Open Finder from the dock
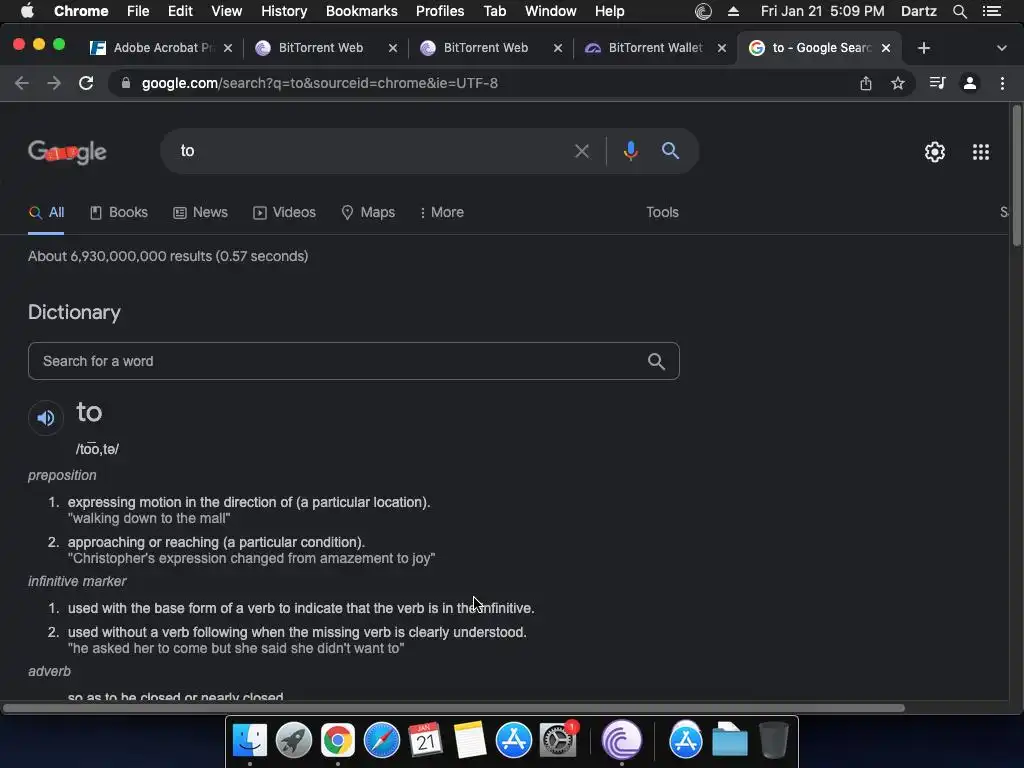Image resolution: width=1024 pixels, height=768 pixels. click(249, 740)
